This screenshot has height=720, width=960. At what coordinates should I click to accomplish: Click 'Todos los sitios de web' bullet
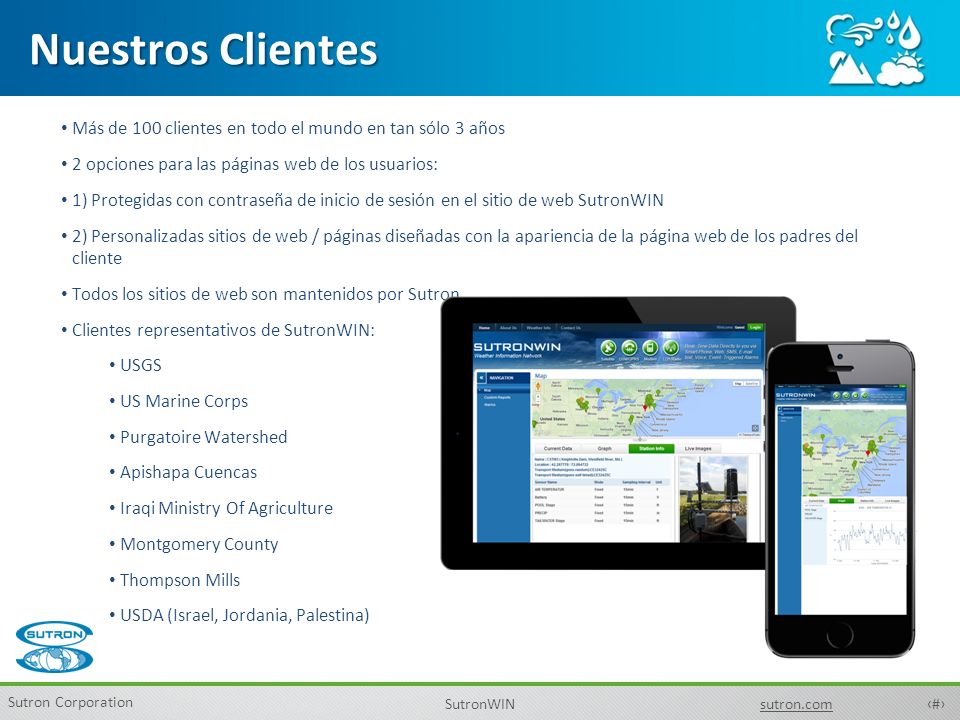click(x=266, y=294)
